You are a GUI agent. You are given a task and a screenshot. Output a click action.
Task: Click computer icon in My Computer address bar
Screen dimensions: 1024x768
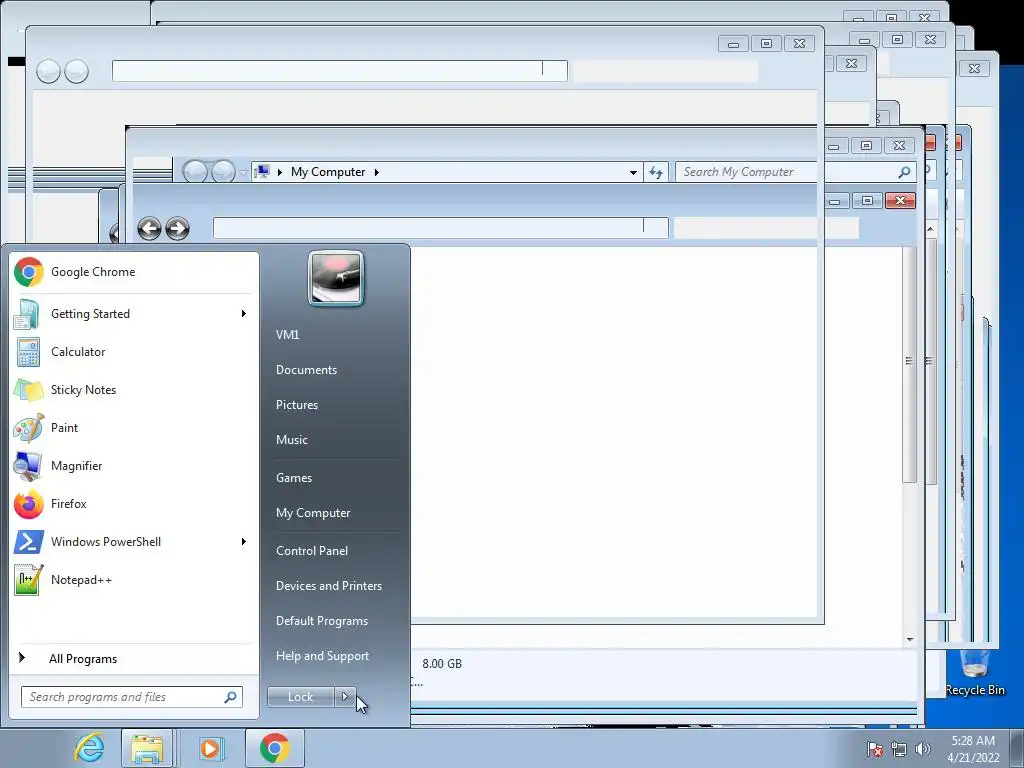pos(263,172)
